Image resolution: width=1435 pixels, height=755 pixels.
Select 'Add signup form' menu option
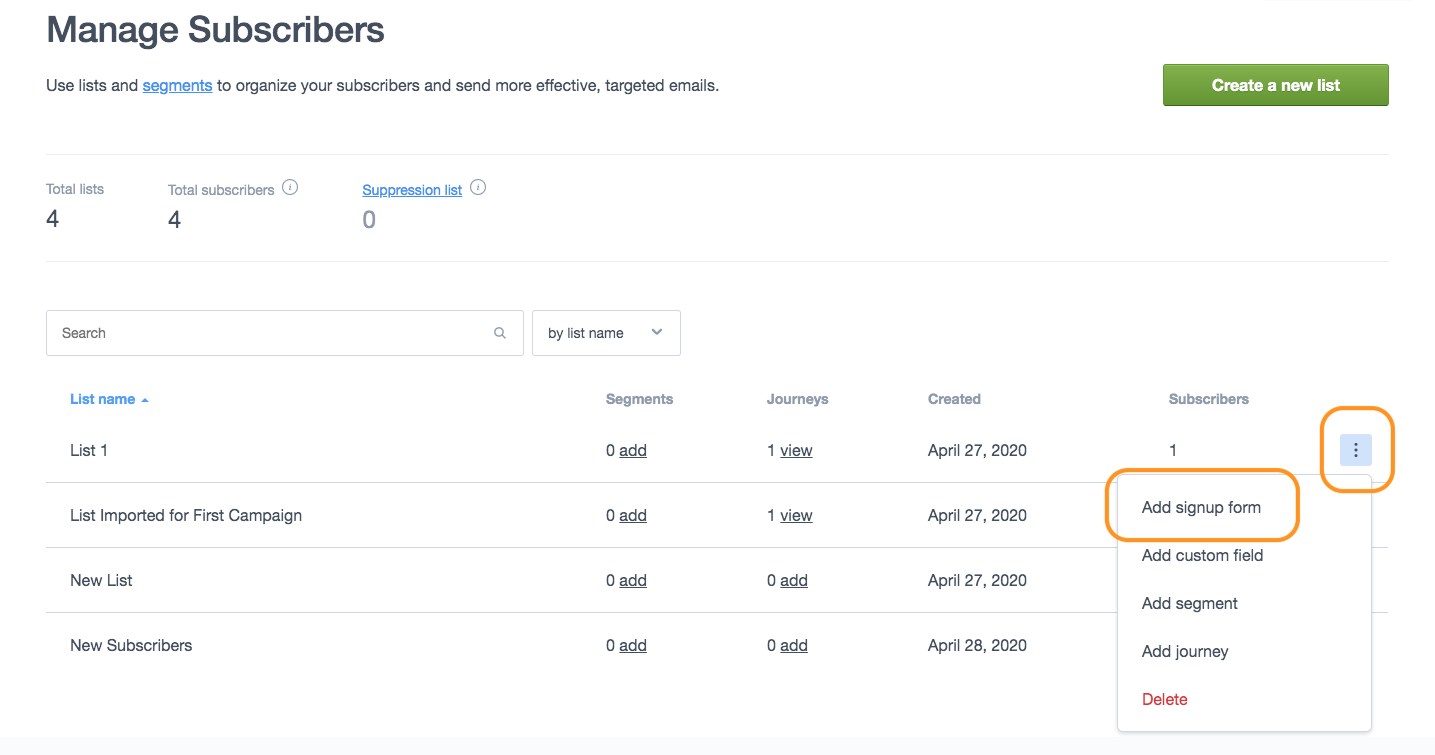coord(1201,507)
